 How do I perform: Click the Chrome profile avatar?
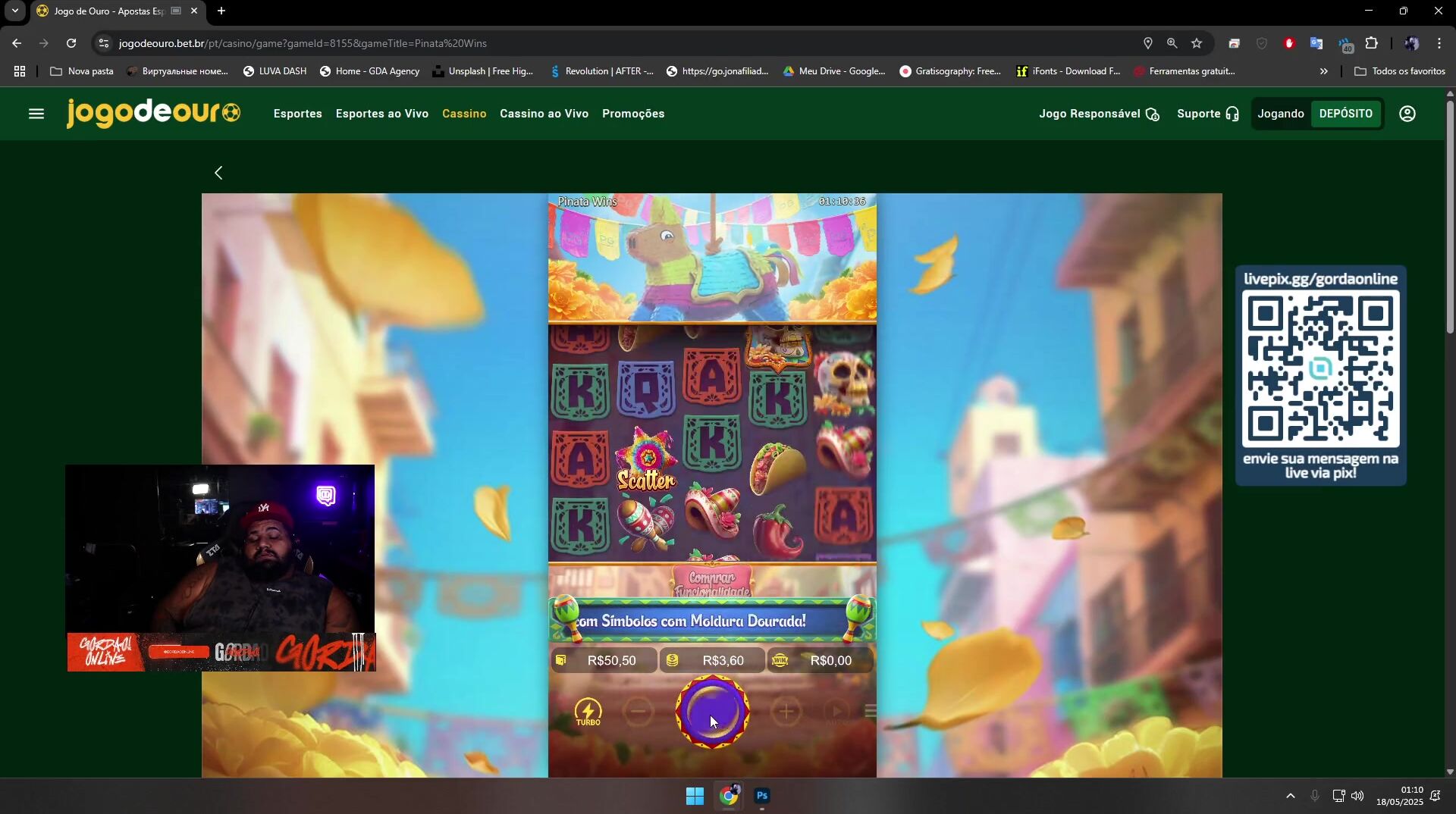(1411, 43)
